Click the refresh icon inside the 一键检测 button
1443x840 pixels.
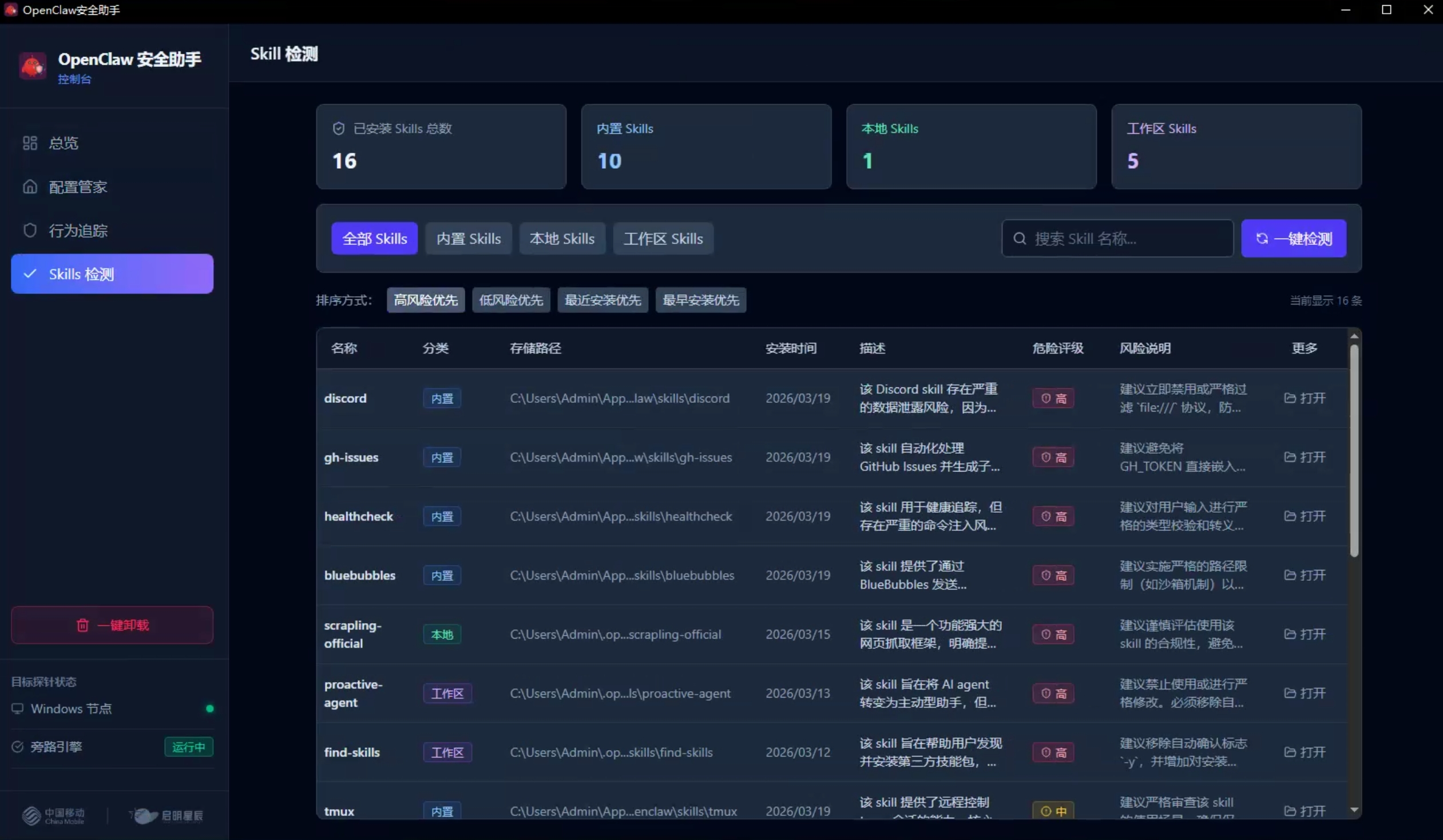point(1263,239)
